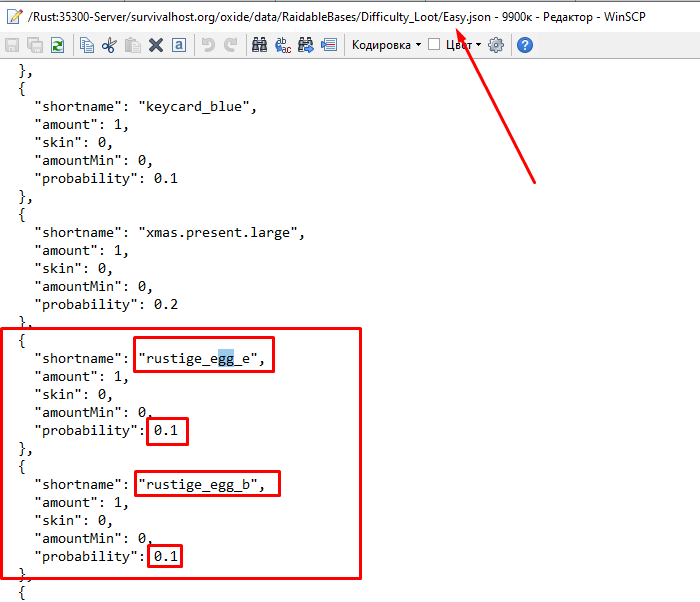Undo the last edit via toolbar arrow
Image resolution: width=700 pixels, height=602 pixels.
point(208,45)
